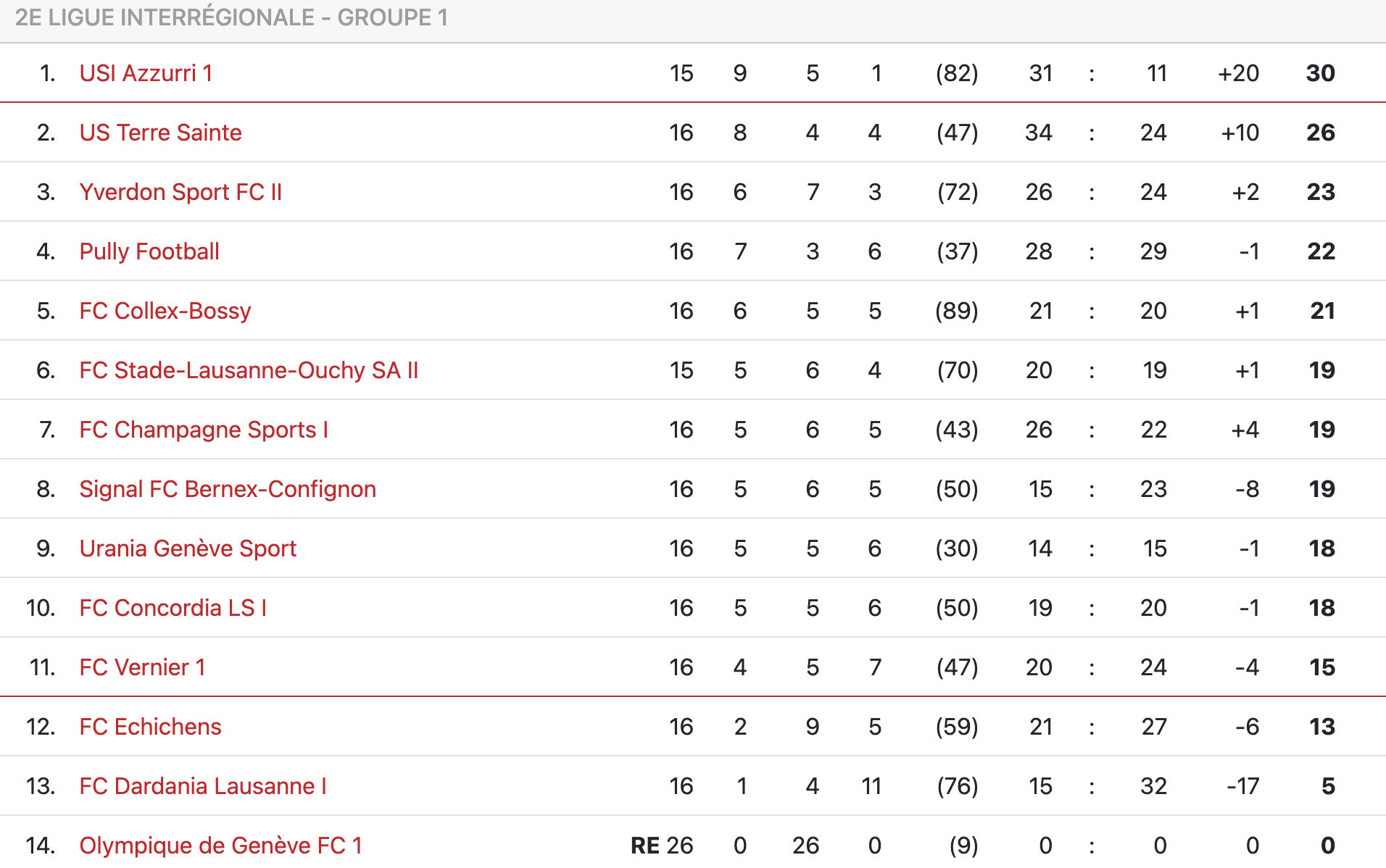Screen dimensions: 1386x868
Task: Open FC Collex-Bossy team link
Action: click(x=165, y=311)
